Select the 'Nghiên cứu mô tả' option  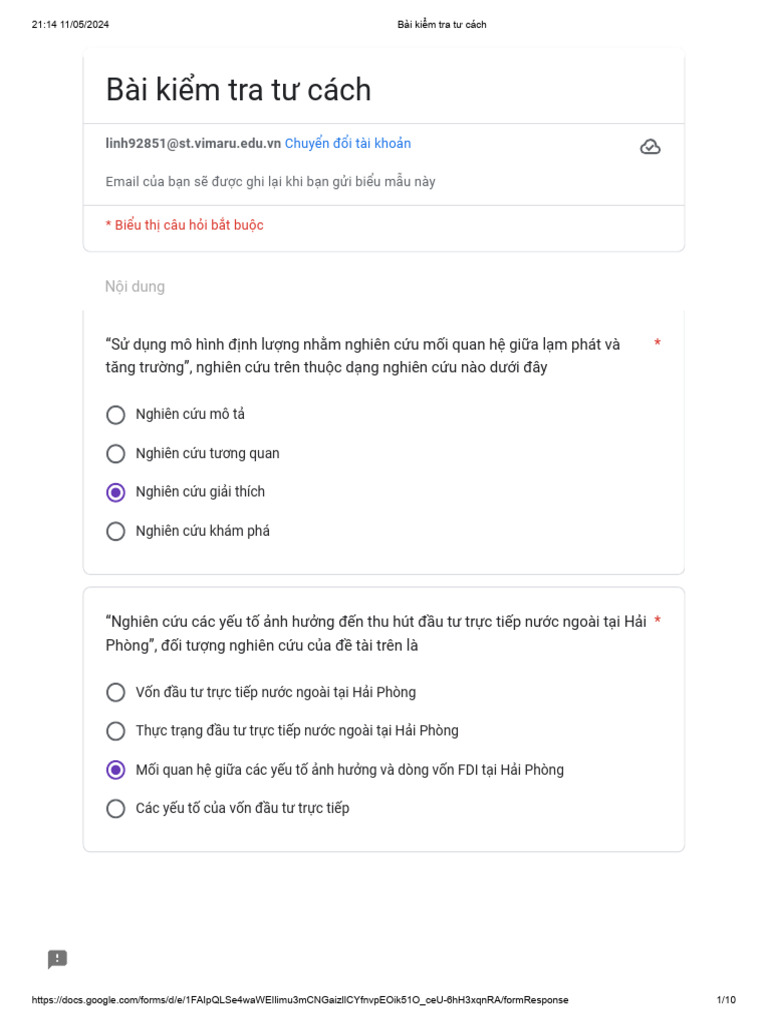116,415
